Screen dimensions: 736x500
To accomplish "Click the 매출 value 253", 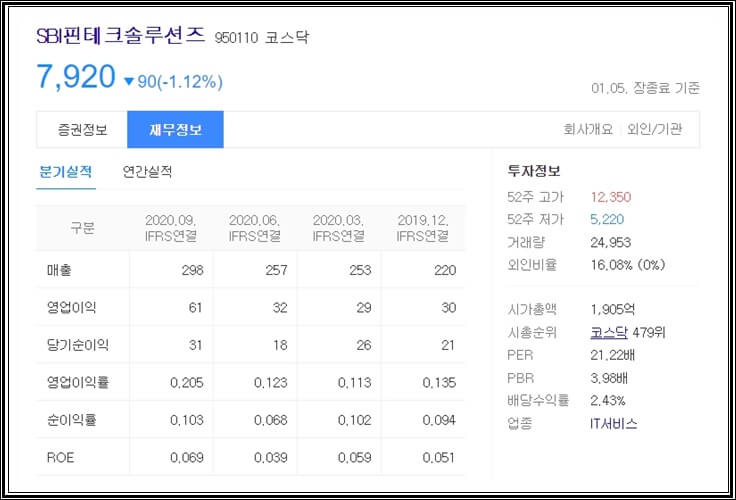I will pos(360,270).
